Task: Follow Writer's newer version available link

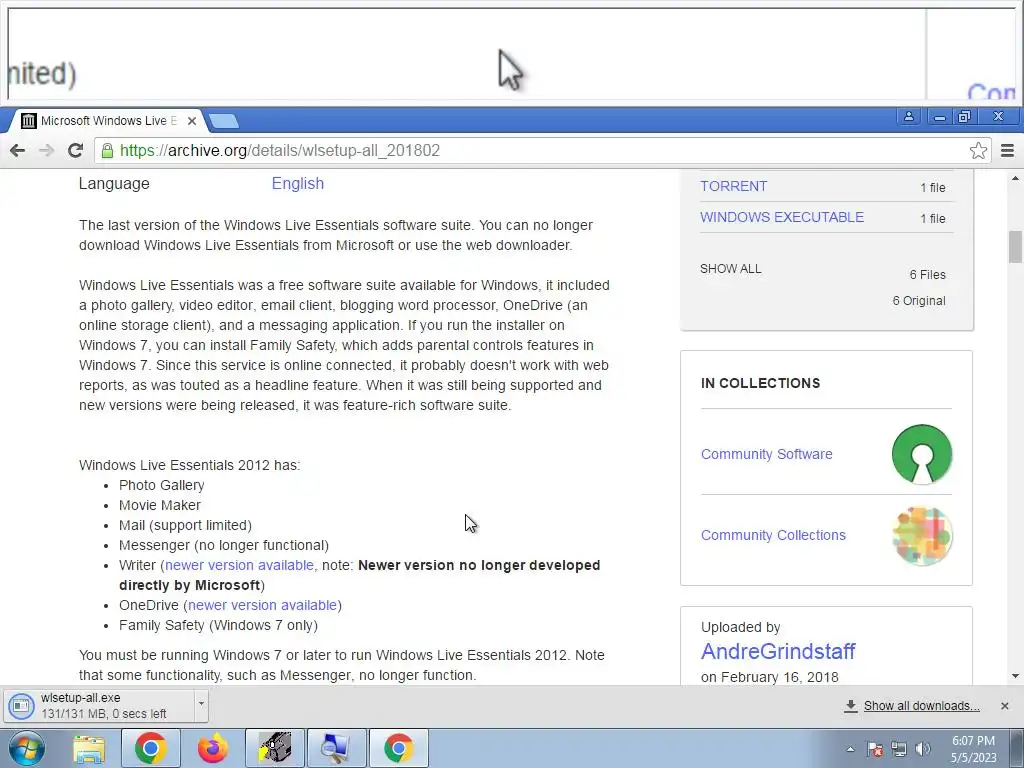Action: click(x=239, y=566)
